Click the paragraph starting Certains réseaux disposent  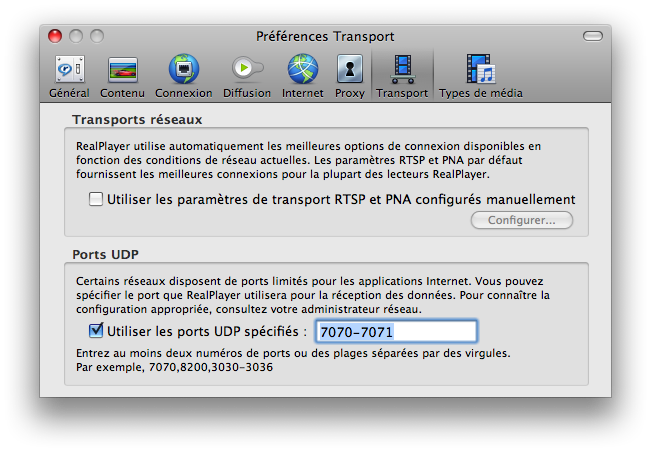coord(313,295)
